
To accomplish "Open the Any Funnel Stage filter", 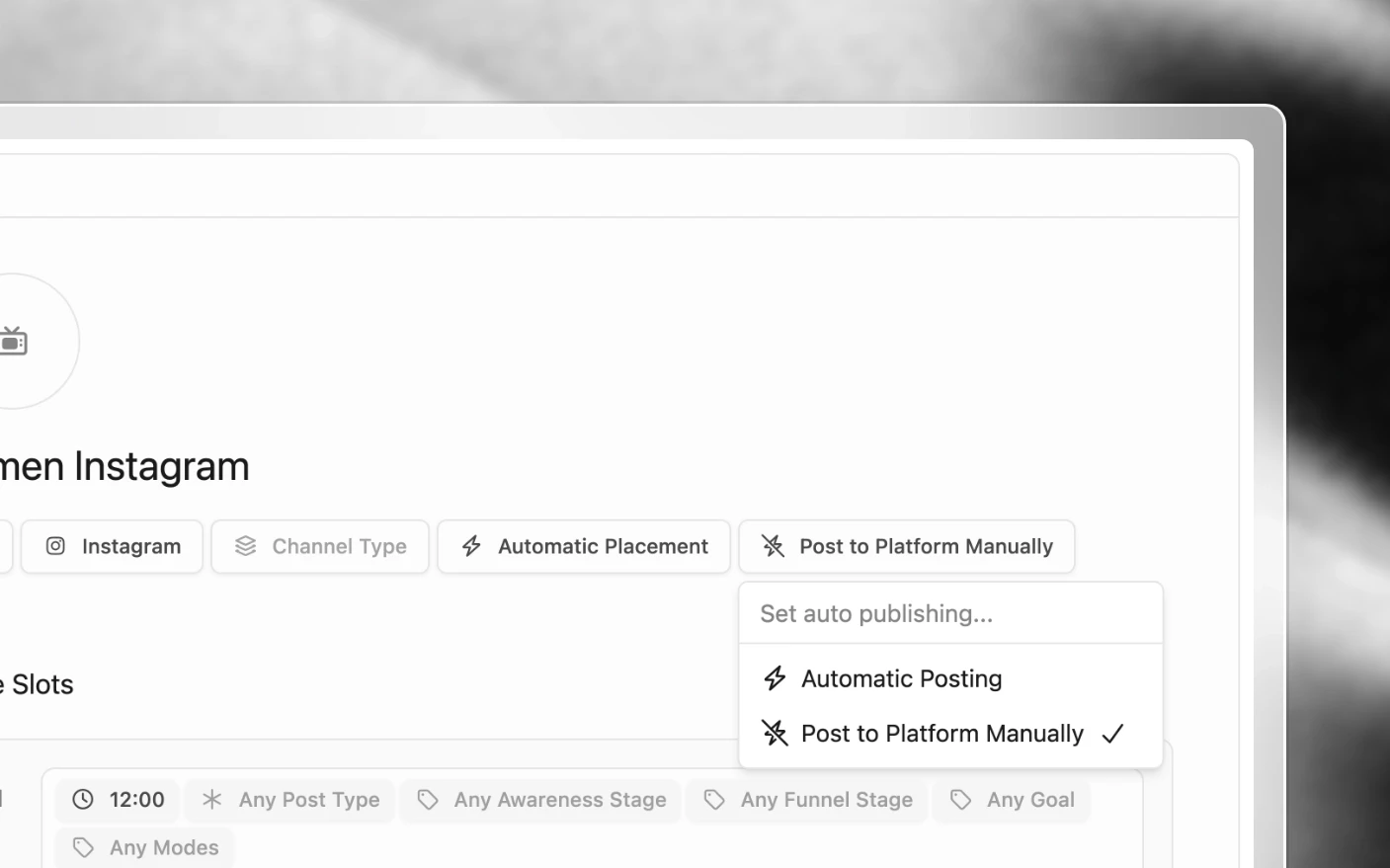I will (807, 800).
